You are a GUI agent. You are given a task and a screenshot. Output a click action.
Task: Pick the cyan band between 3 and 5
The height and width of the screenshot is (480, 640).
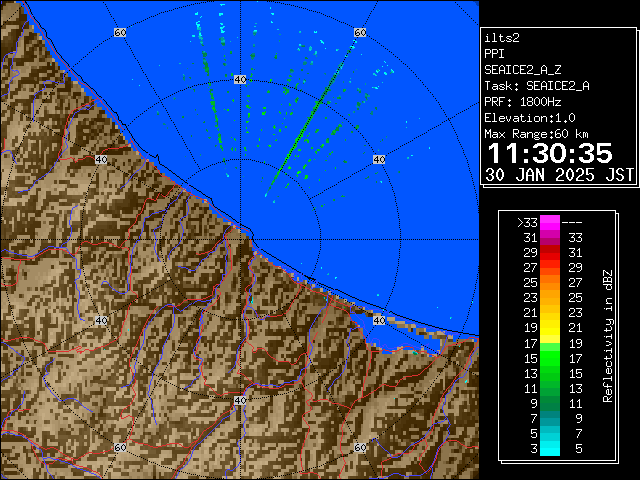click(550, 448)
